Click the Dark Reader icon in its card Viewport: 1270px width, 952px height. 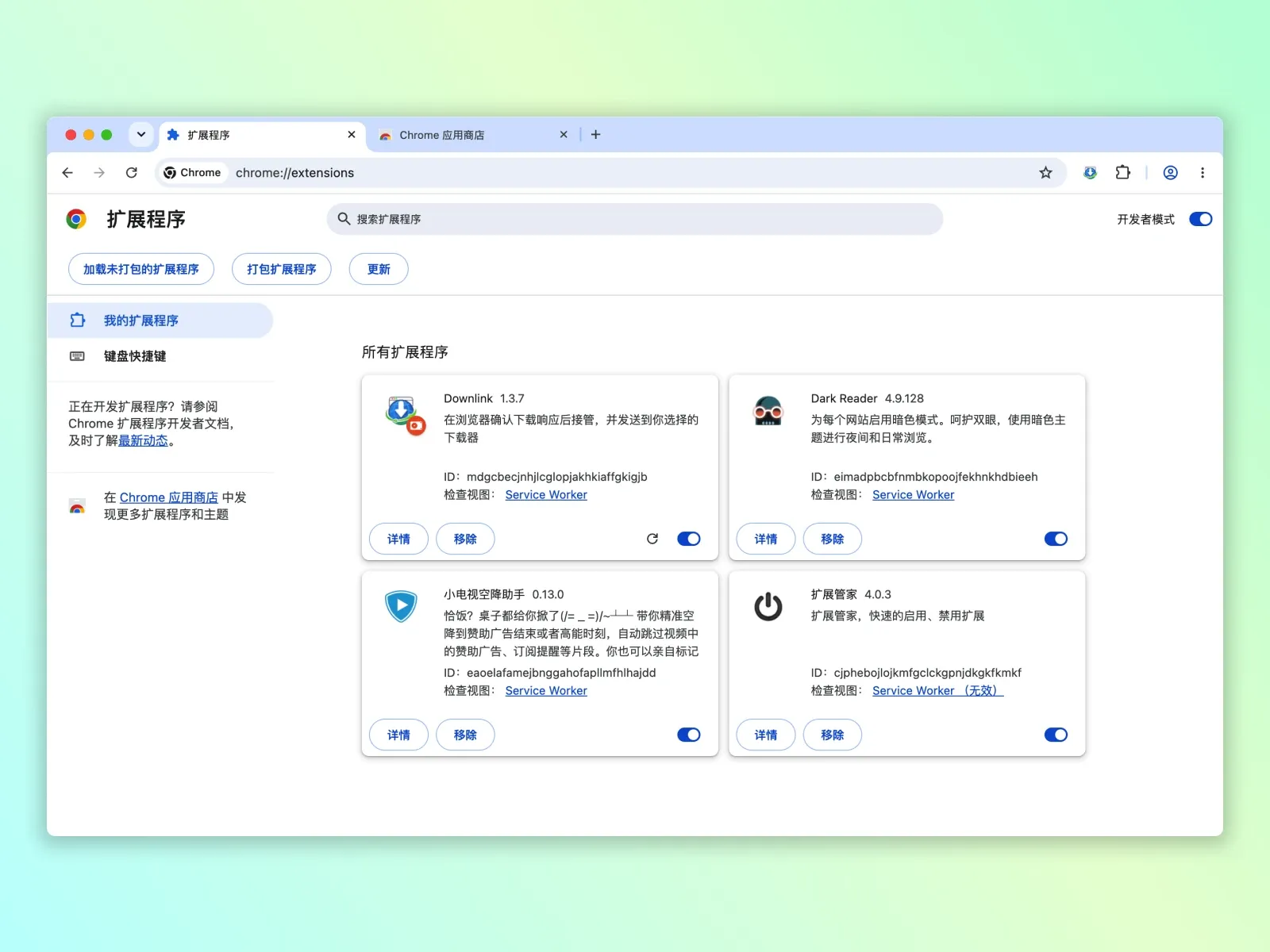pos(768,411)
